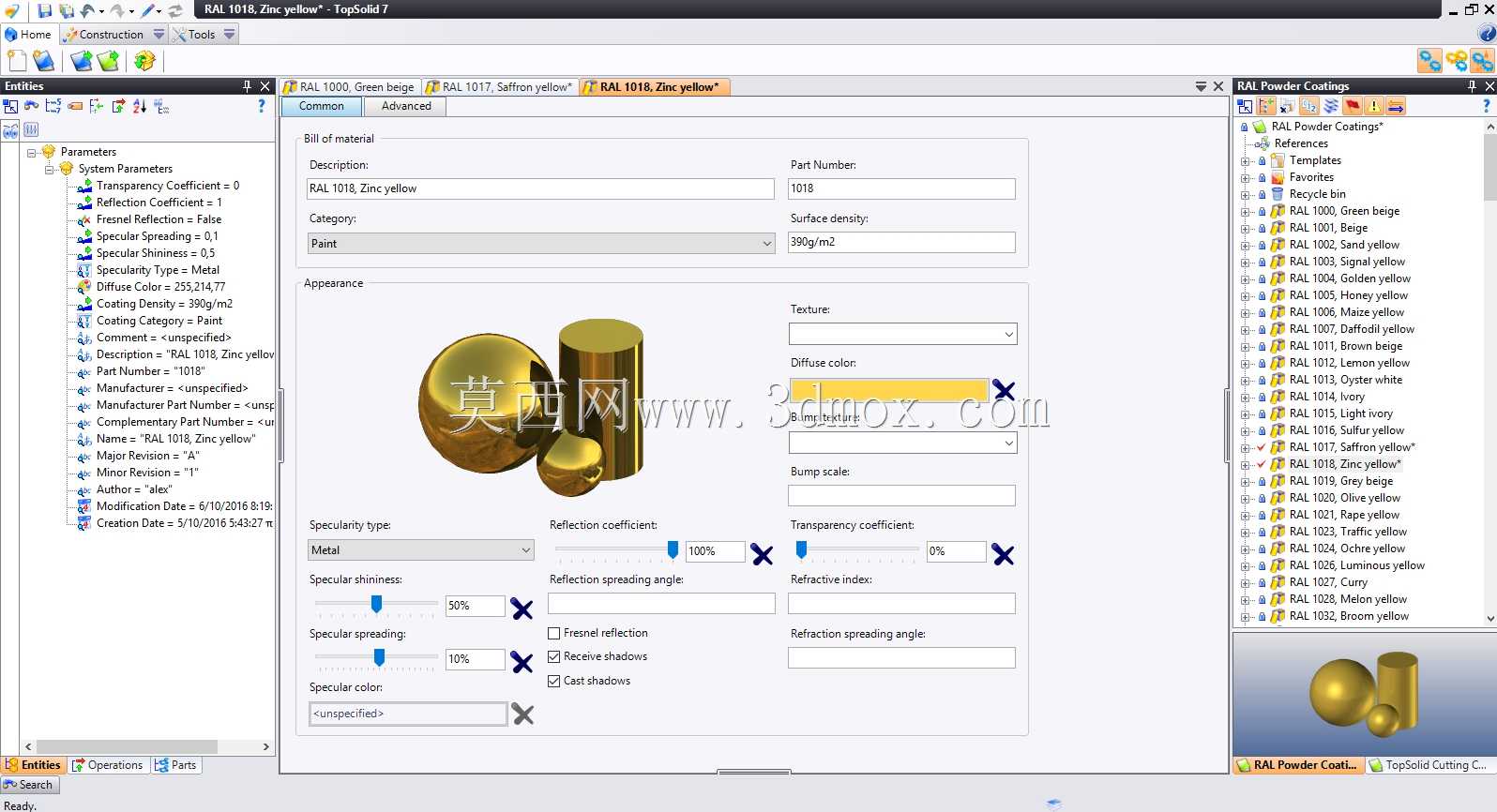Open the document tabs list dropdown arrow
The image size is (1497, 812).
(x=1201, y=86)
